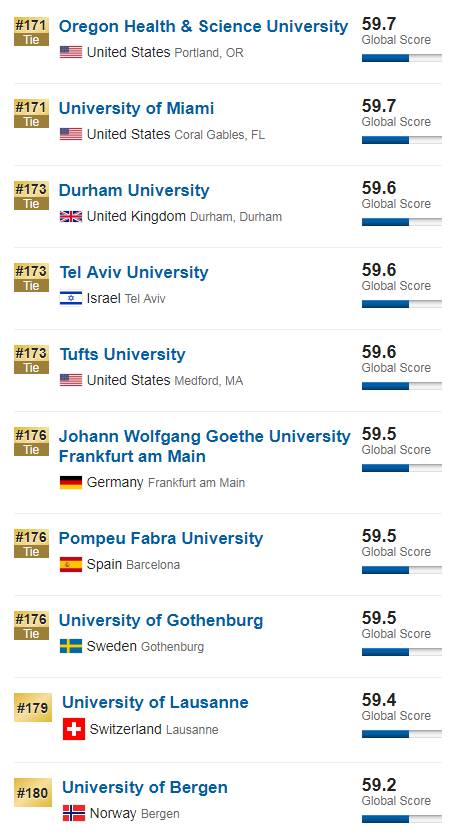Image resolution: width=454 pixels, height=836 pixels.
Task: Click the Durham University title
Action: pyautogui.click(x=134, y=190)
